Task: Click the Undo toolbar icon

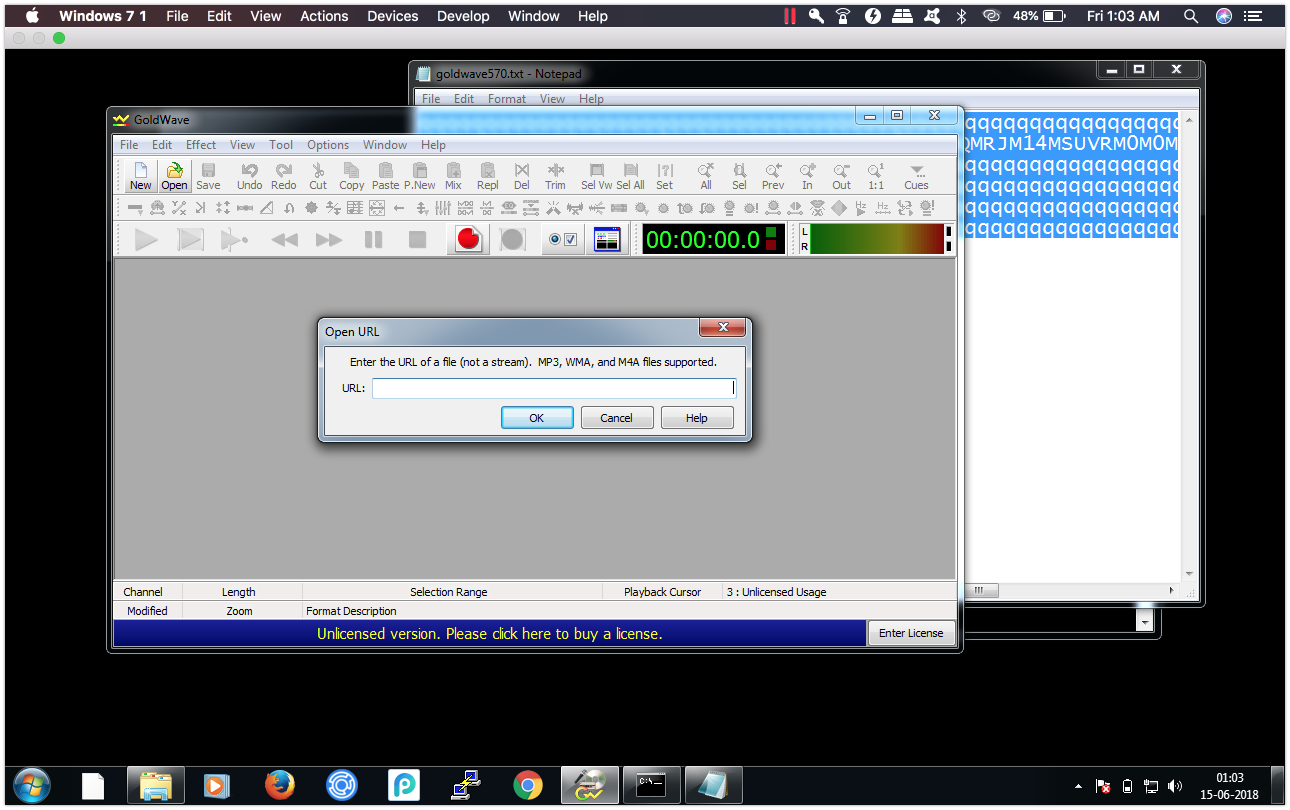Action: [249, 176]
